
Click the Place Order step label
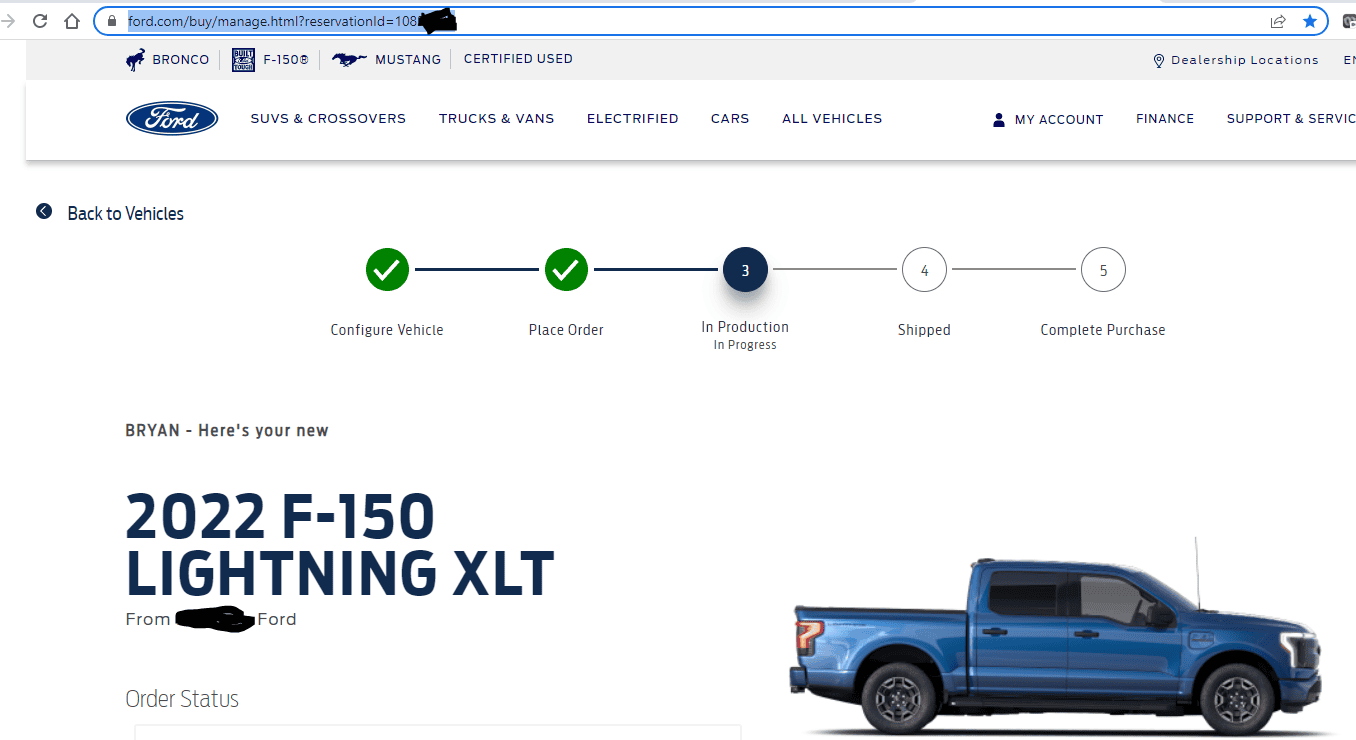566,330
